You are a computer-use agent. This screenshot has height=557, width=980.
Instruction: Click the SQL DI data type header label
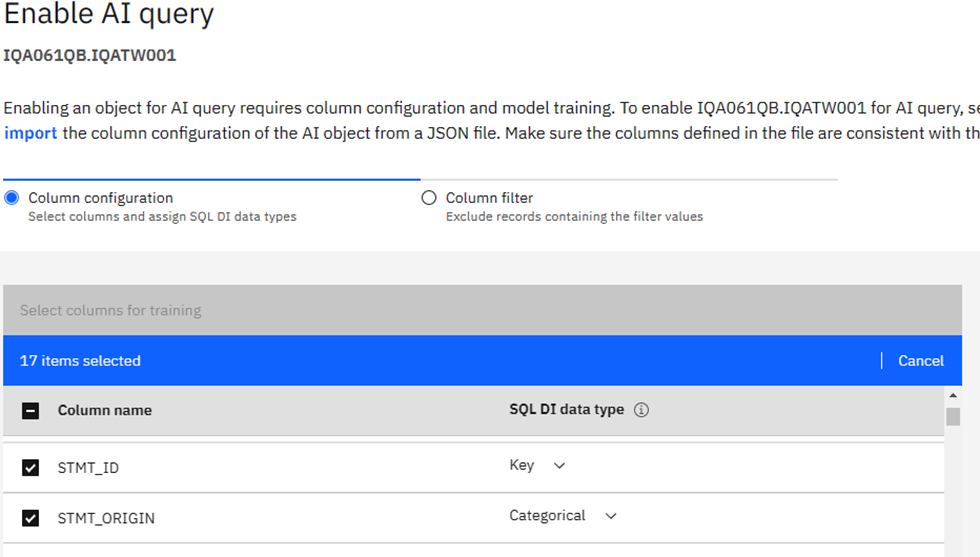click(566, 409)
